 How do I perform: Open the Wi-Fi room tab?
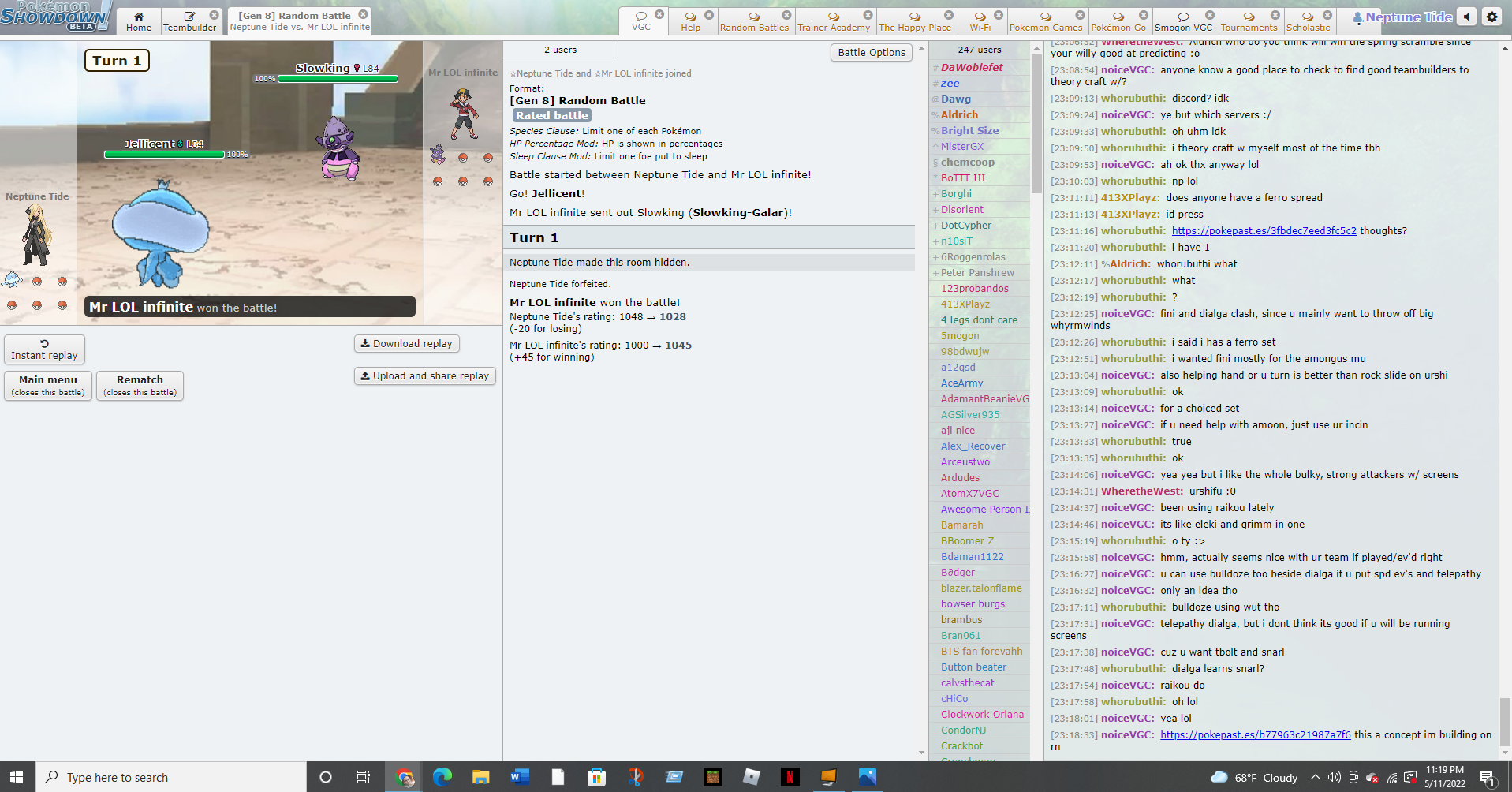(980, 21)
